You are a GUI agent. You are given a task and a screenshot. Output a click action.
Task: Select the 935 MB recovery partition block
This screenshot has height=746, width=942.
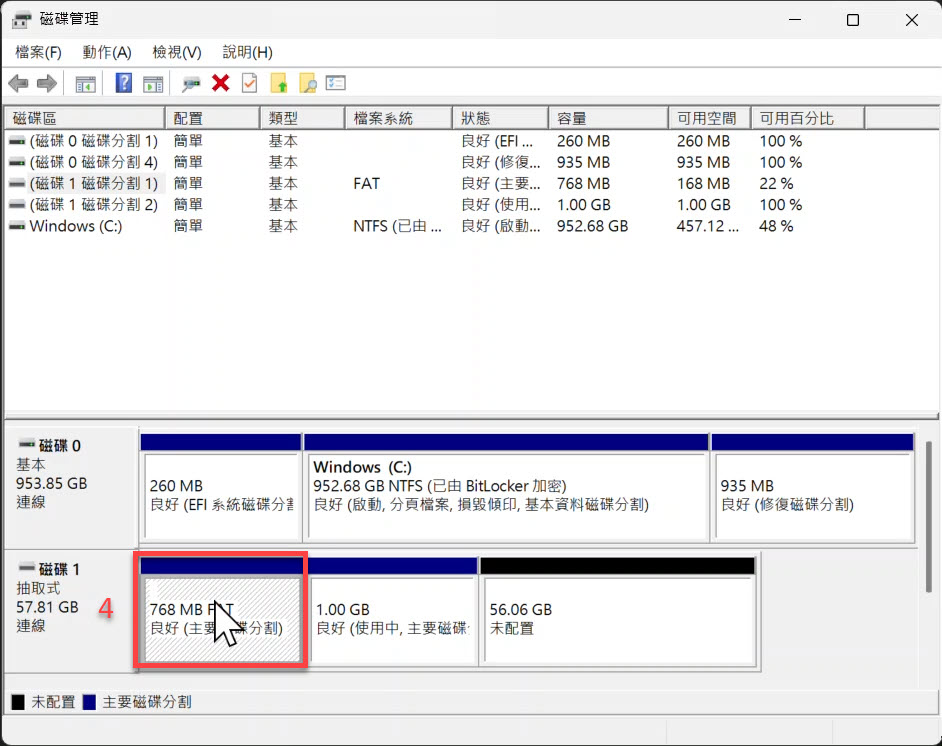811,495
